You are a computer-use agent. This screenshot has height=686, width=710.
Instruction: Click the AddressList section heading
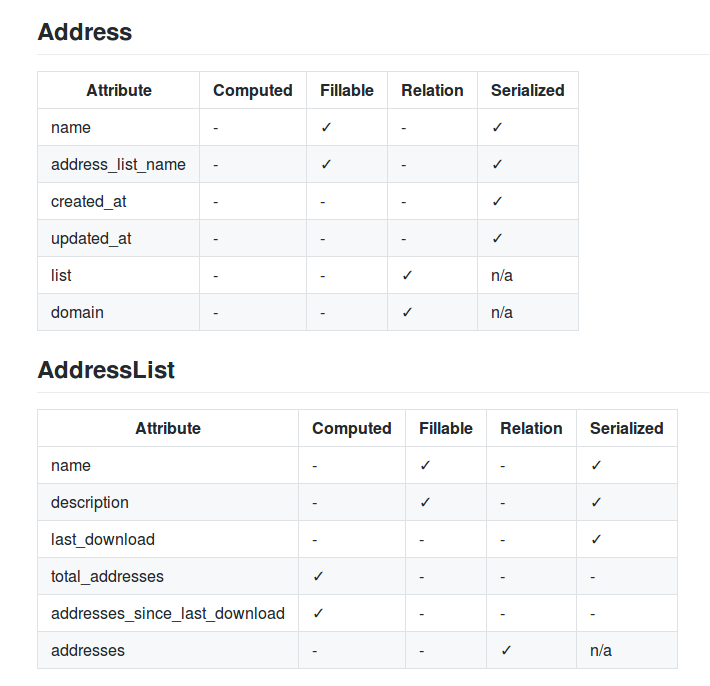pos(106,370)
